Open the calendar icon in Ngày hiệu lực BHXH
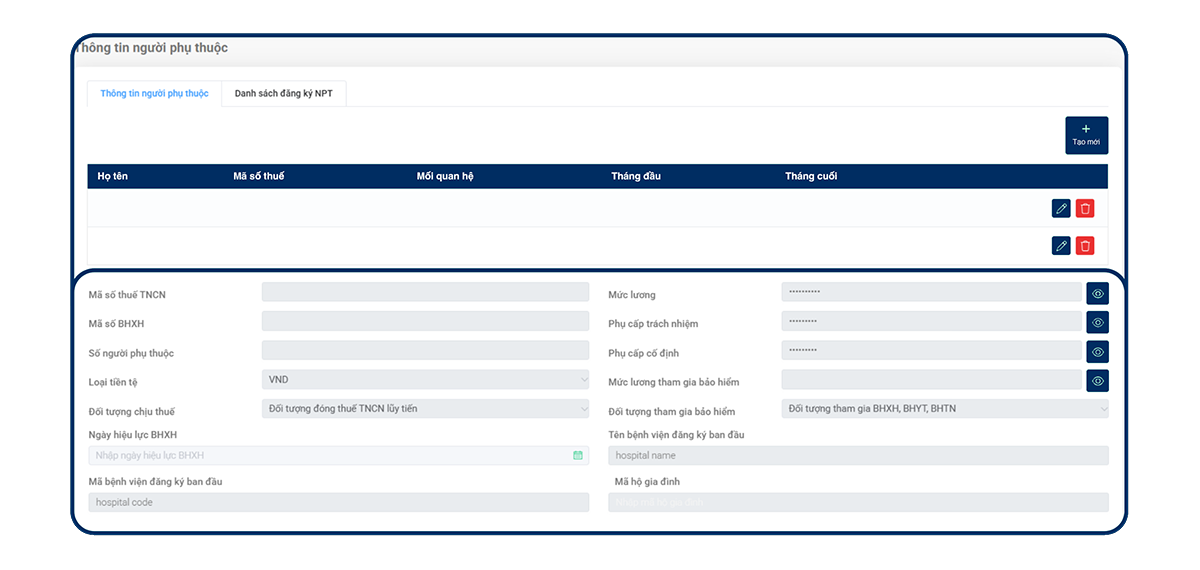Image resolution: width=1200 pixels, height=570 pixels. point(578,455)
